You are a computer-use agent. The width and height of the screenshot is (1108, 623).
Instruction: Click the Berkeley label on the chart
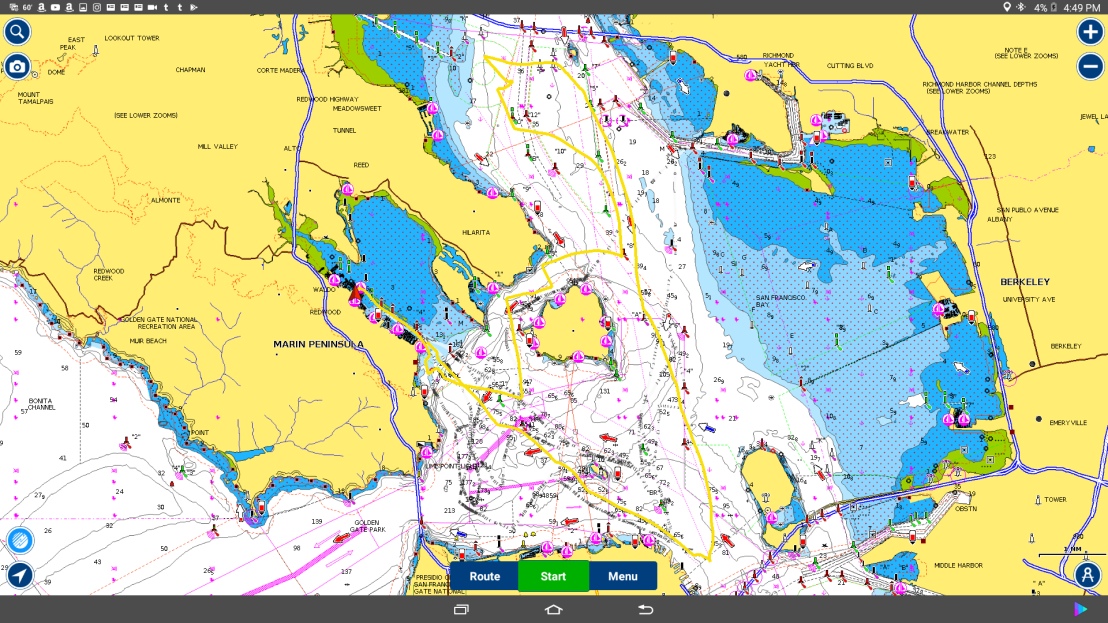pos(1025,282)
